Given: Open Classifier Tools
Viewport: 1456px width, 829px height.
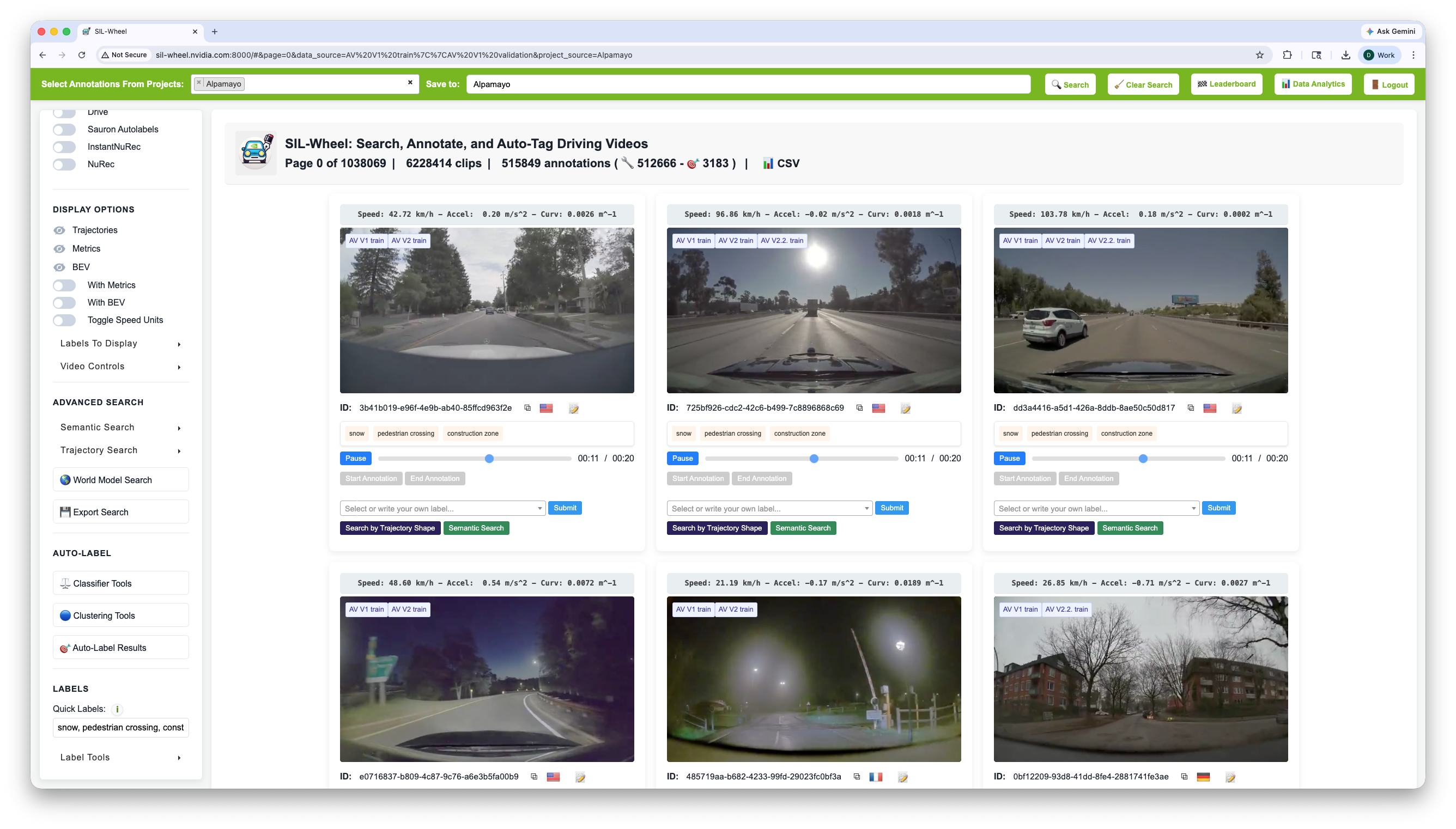Looking at the screenshot, I should [x=121, y=583].
